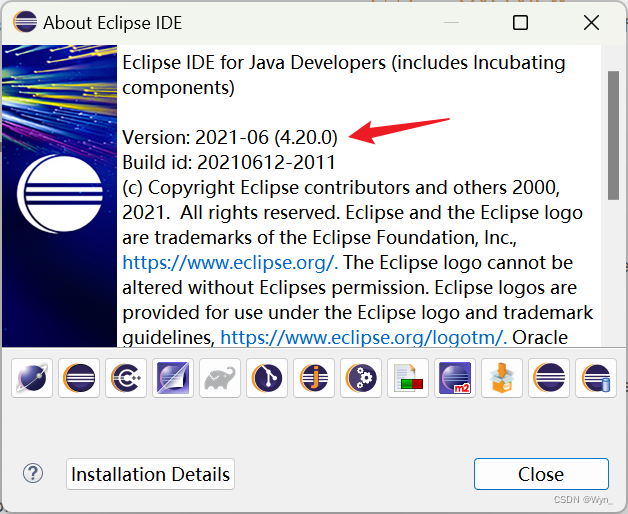Screen dimensions: 628x514
Task: Click the Maven m2 feature icon
Action: (x=455, y=378)
